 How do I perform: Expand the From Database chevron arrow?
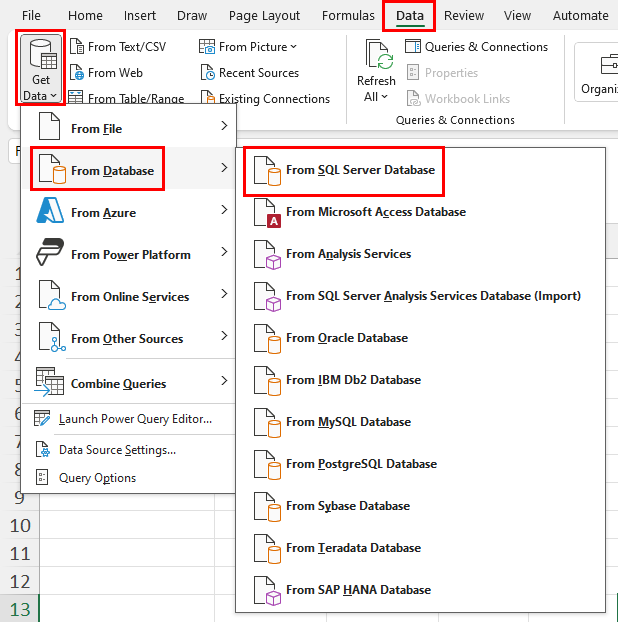(x=224, y=168)
